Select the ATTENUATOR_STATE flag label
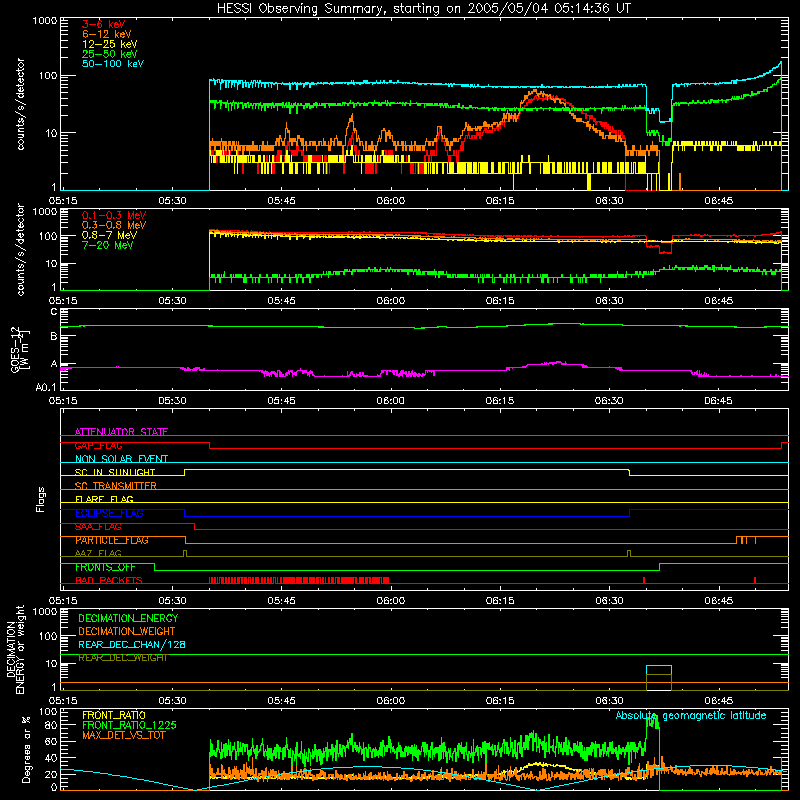 [121, 432]
